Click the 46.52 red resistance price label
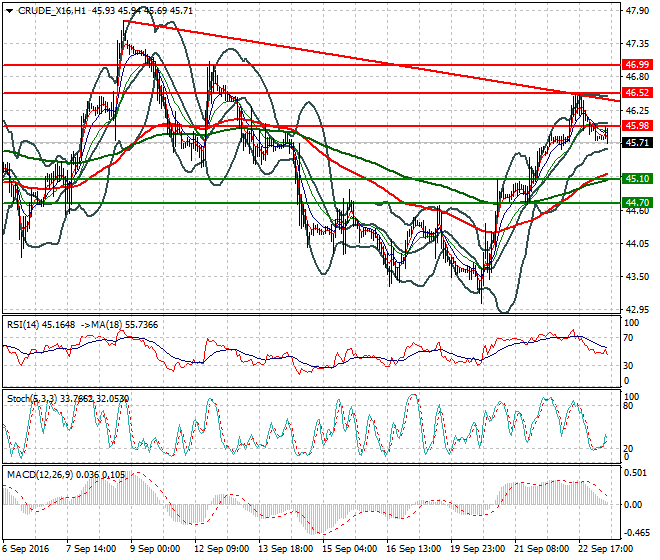 [x=637, y=93]
